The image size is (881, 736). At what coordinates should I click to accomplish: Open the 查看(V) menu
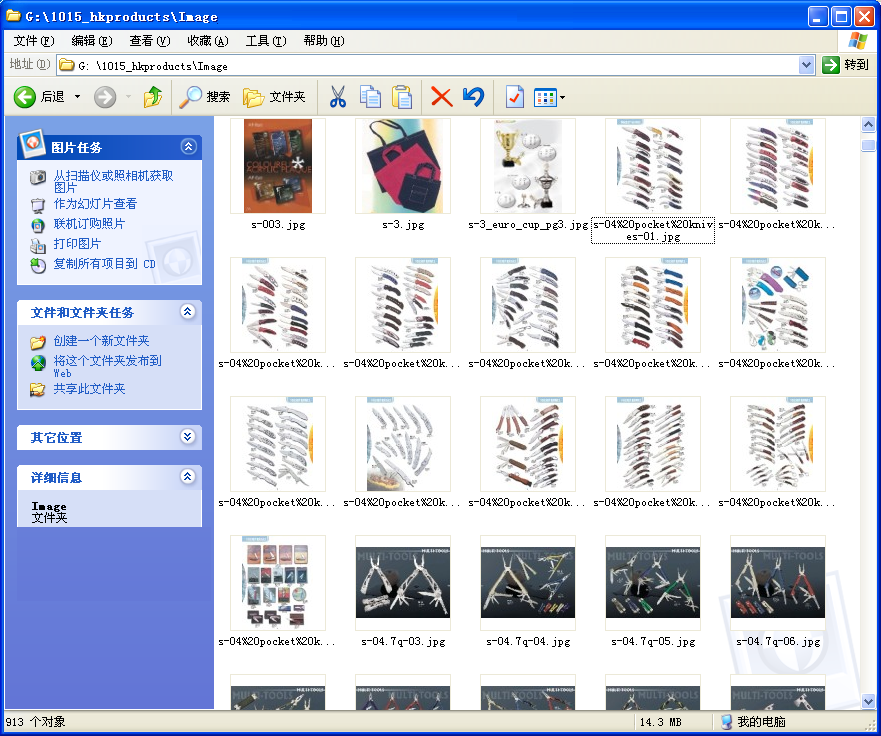click(x=149, y=40)
